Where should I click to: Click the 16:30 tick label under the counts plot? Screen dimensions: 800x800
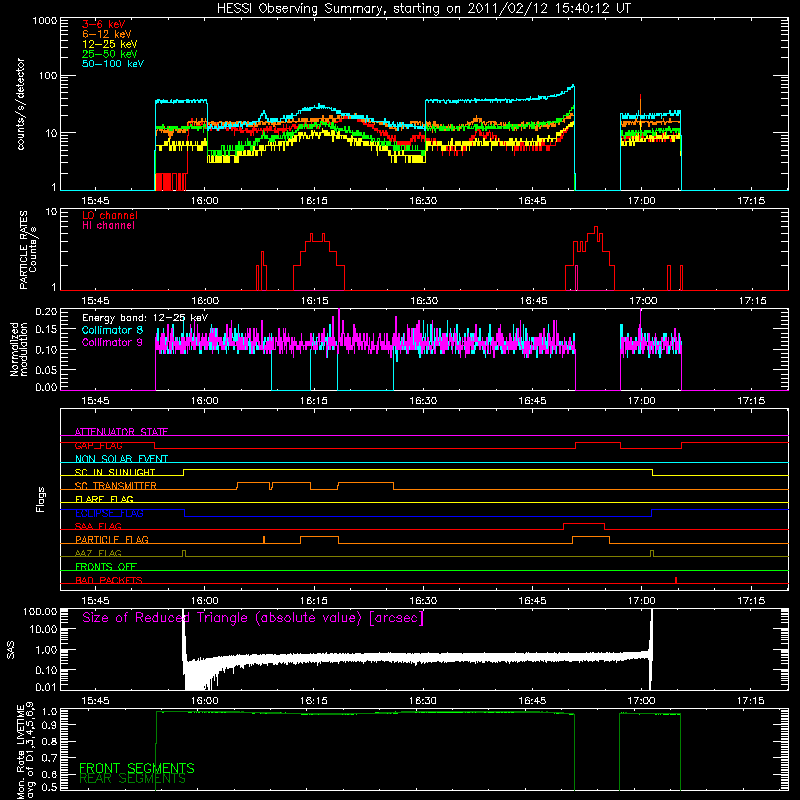tap(423, 201)
